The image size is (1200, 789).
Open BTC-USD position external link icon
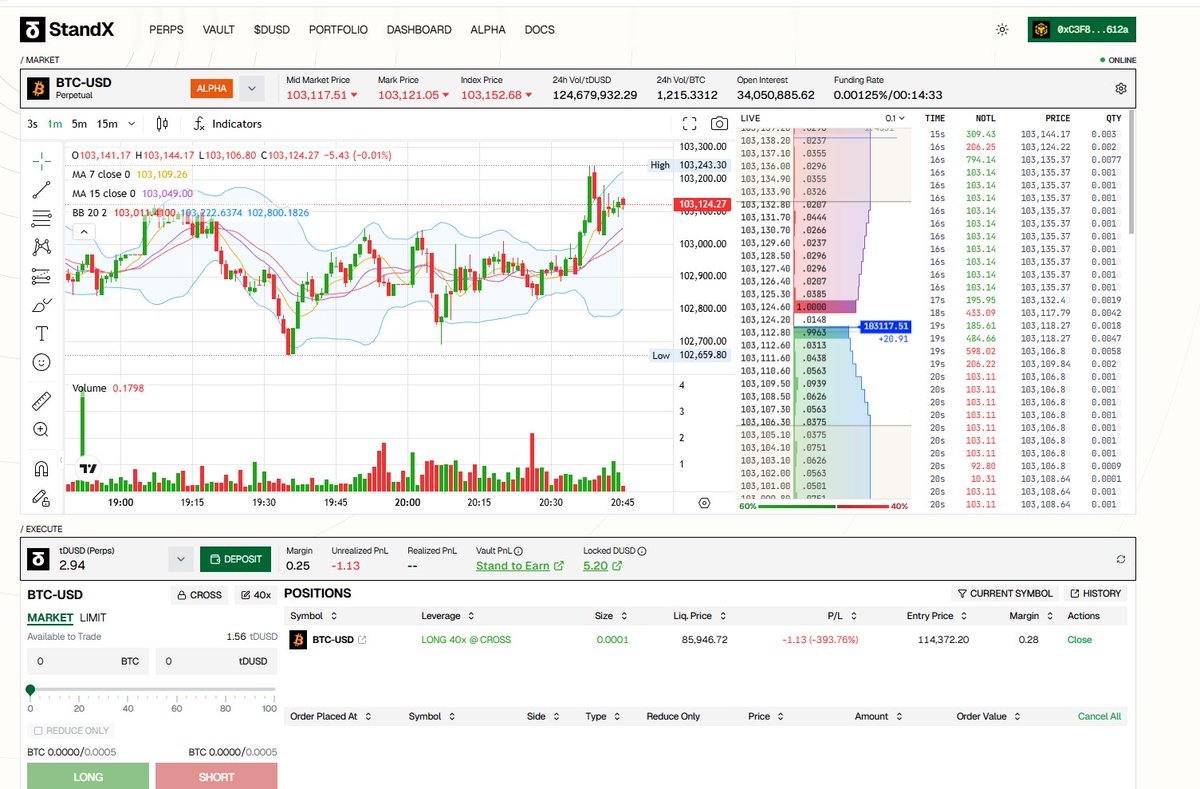click(362, 640)
